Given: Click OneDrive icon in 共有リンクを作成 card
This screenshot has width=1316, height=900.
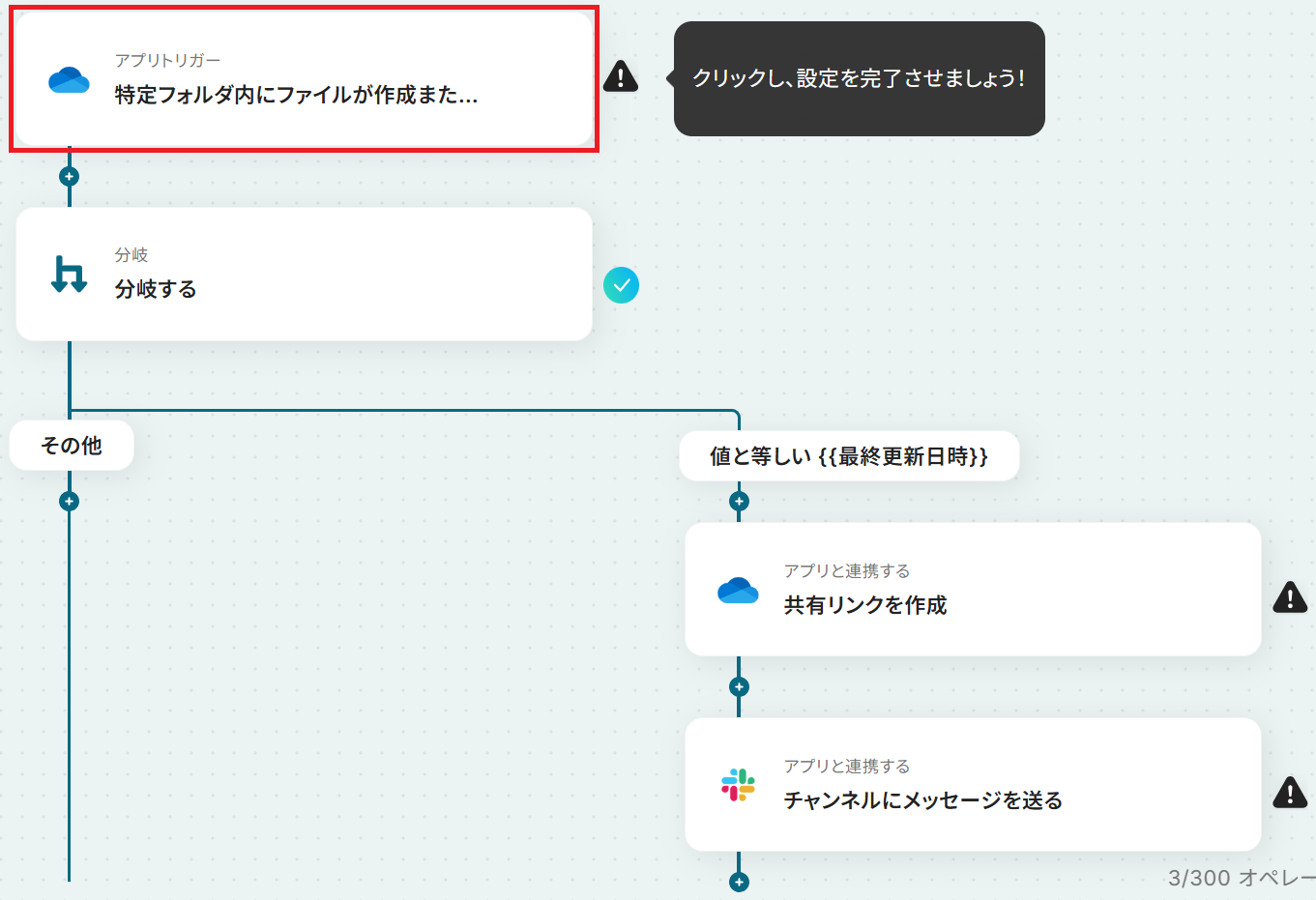Looking at the screenshot, I should [738, 590].
